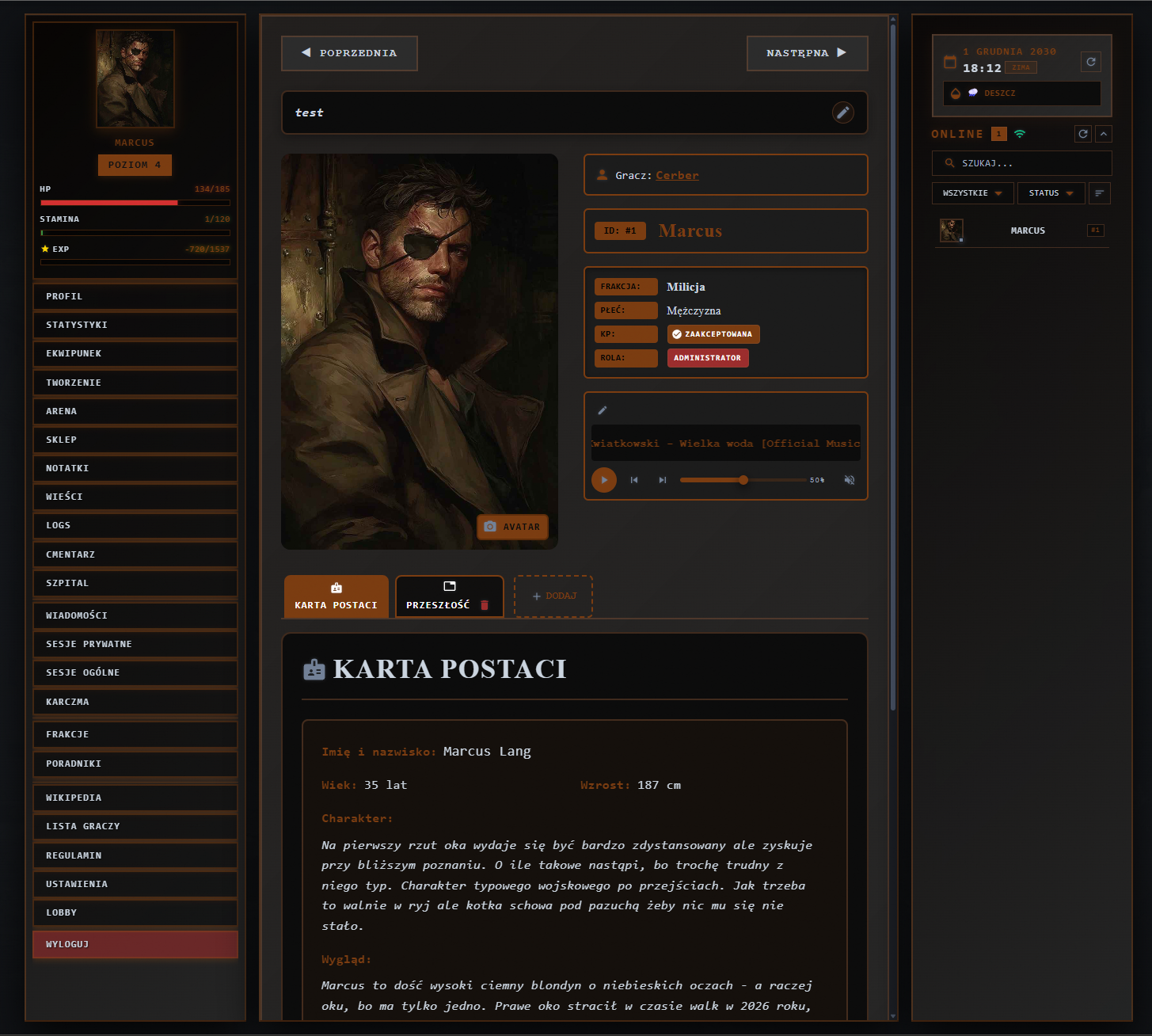Click the pencil icon next to test title

coord(843,112)
